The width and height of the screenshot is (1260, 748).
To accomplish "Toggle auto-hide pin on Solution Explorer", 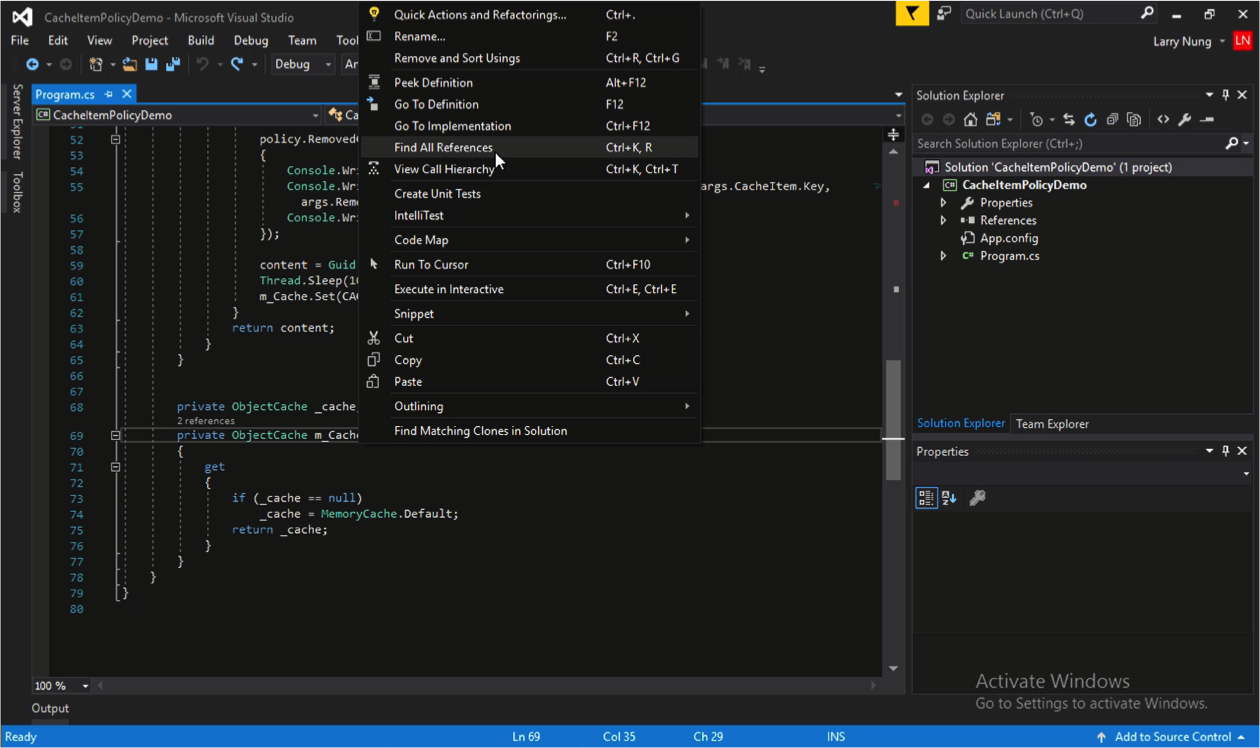I will (x=1226, y=95).
